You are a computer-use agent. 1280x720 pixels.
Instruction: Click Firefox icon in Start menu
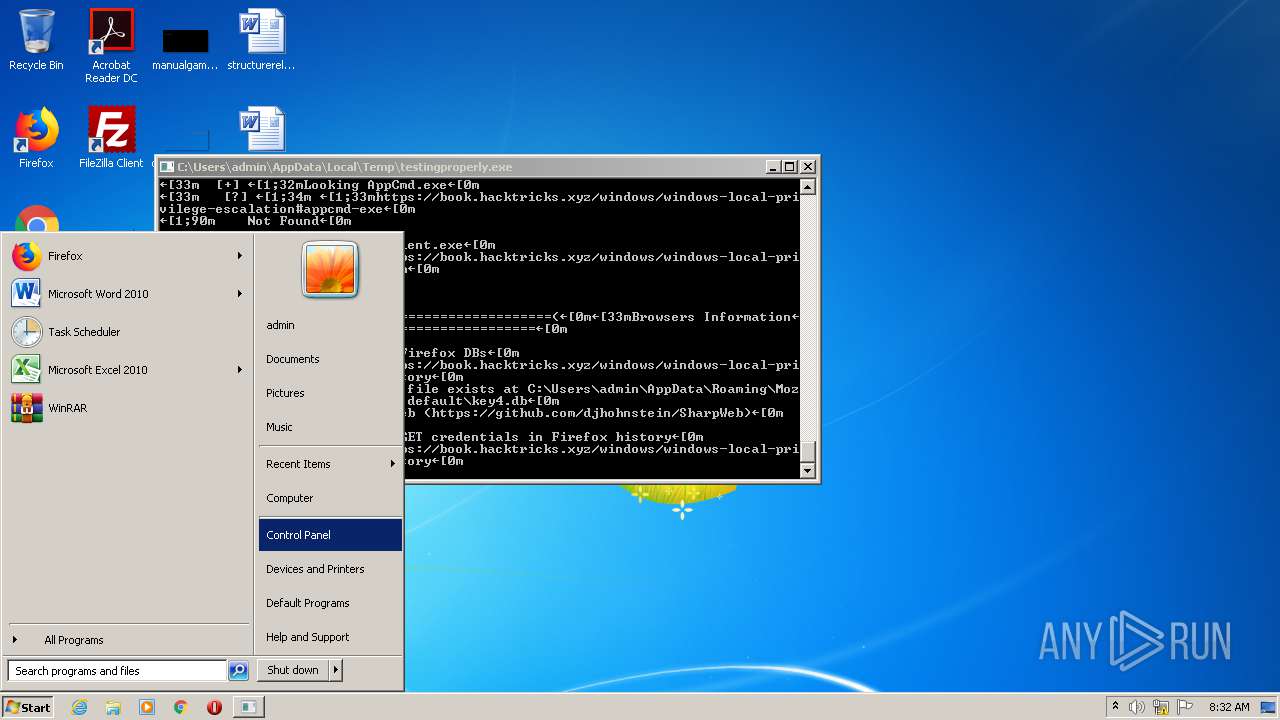coord(27,256)
